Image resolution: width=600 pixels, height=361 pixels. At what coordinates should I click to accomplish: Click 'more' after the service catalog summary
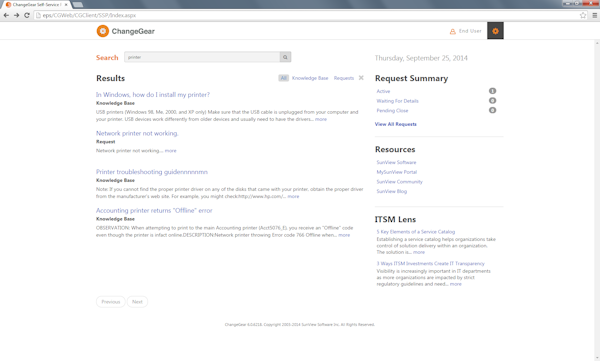(419, 252)
